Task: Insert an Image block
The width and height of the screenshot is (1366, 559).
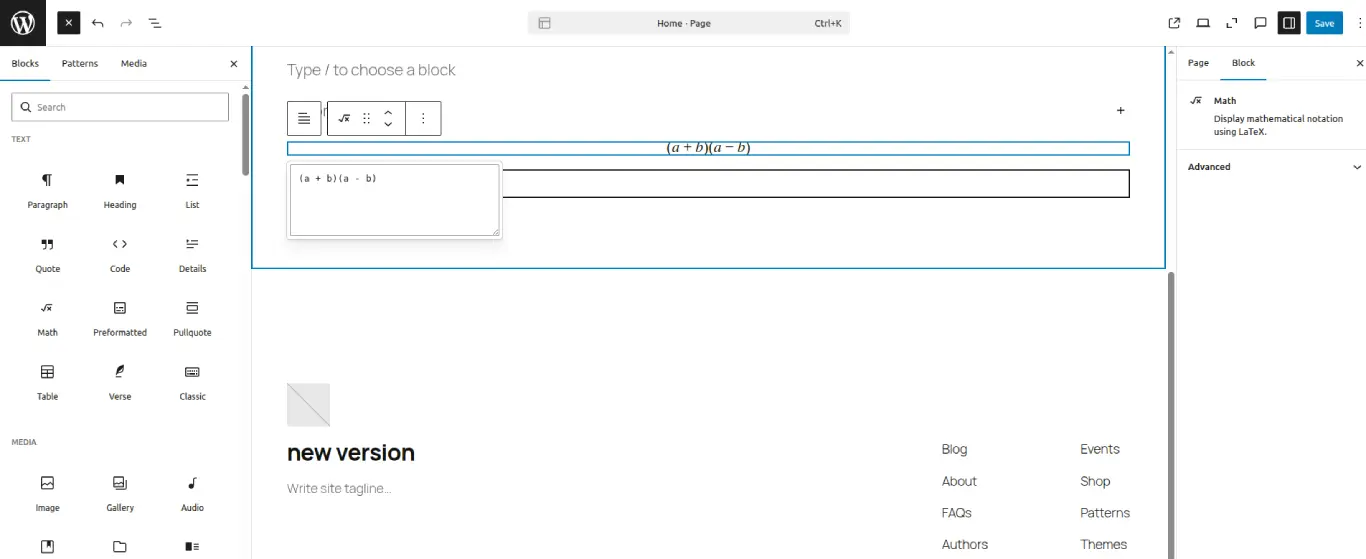Action: pyautogui.click(x=48, y=494)
